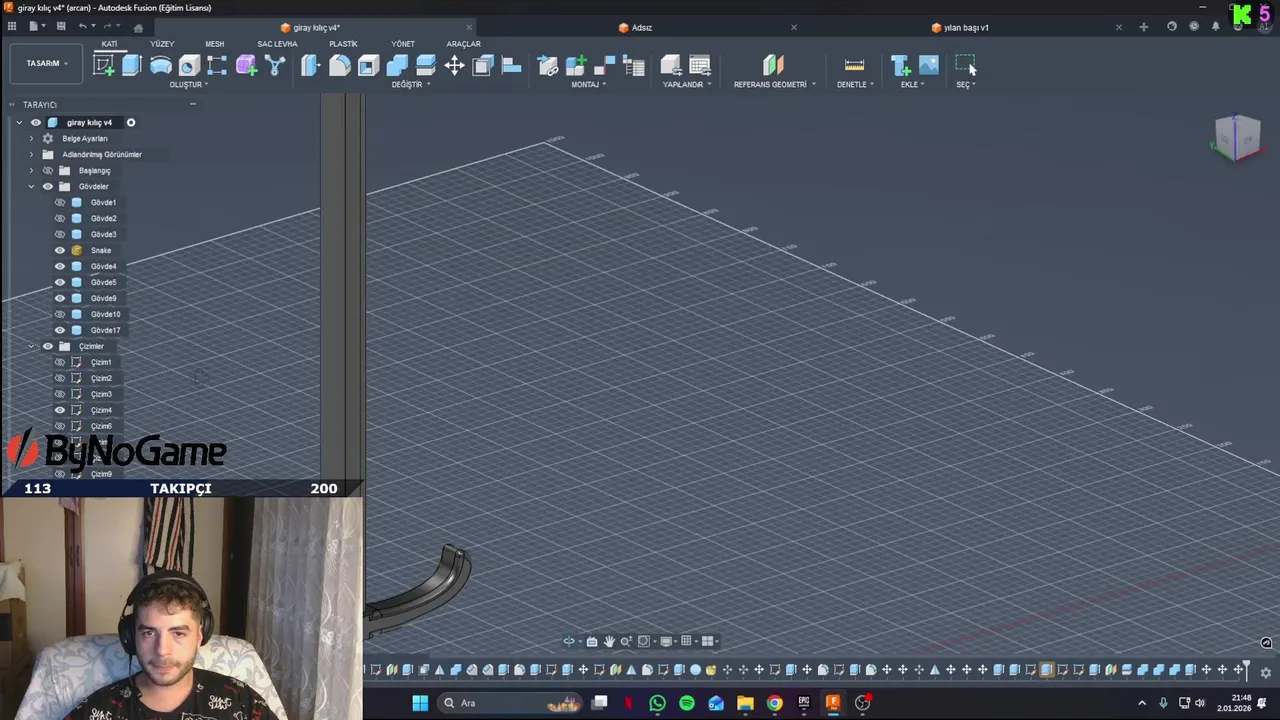Switch to the YÜZEY tab
Viewport: 1280px width, 720px height.
[162, 44]
